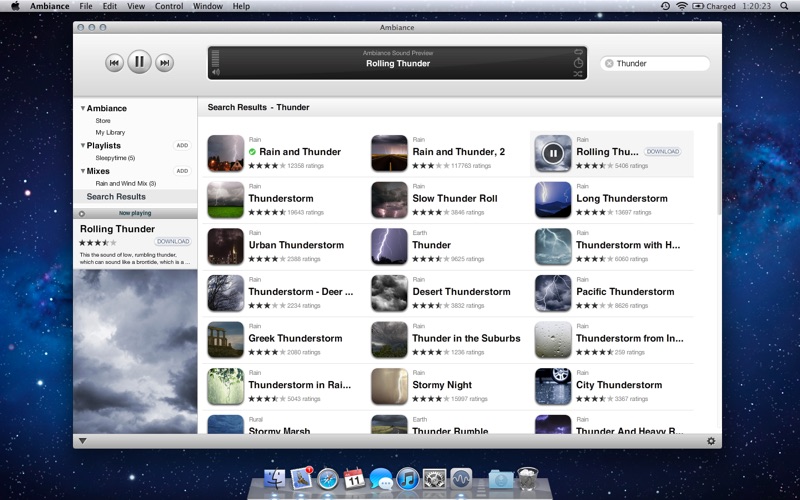Open the Edit menu
800x500 pixels.
(110, 6)
